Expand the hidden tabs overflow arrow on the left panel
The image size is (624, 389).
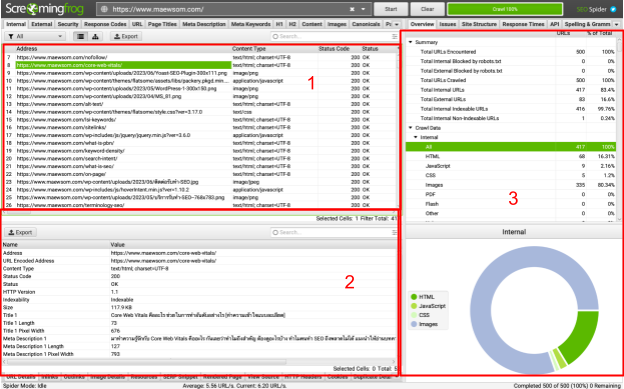(396, 25)
